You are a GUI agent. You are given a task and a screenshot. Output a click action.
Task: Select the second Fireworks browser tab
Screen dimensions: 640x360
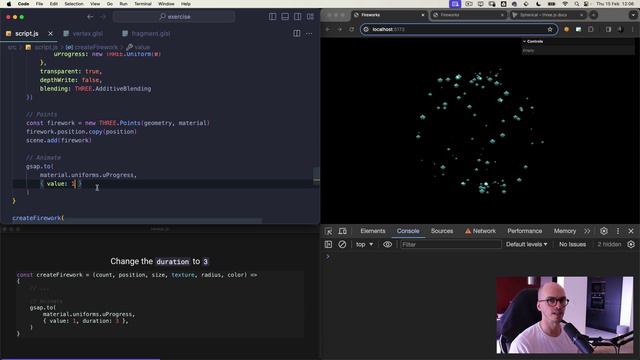point(469,15)
